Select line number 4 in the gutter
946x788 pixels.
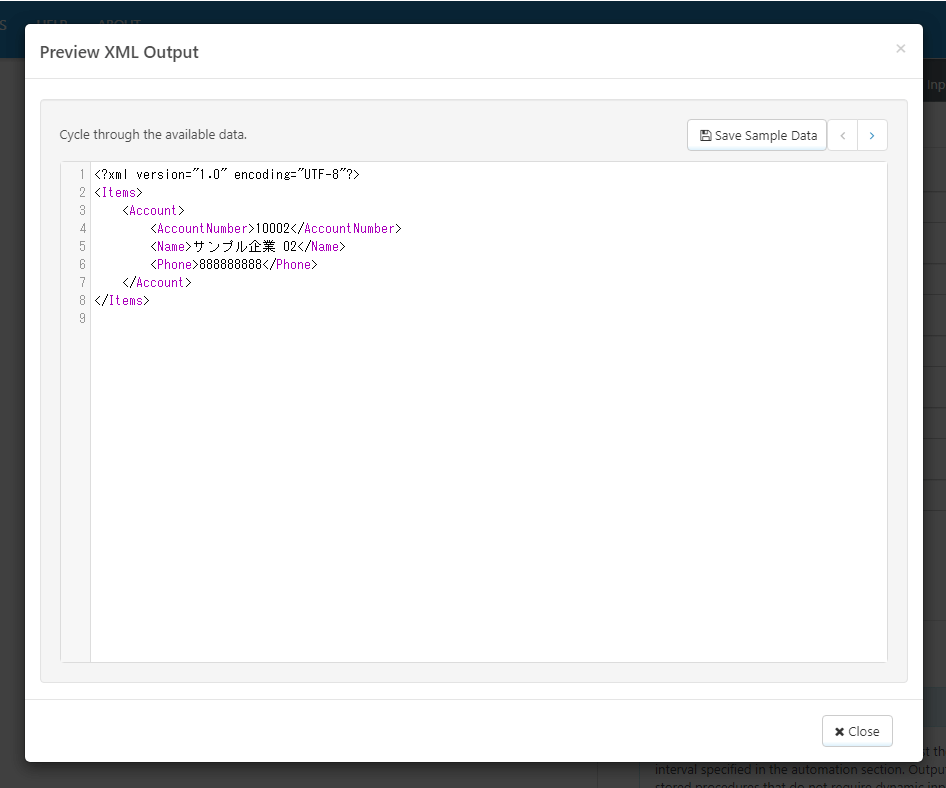click(x=81, y=228)
